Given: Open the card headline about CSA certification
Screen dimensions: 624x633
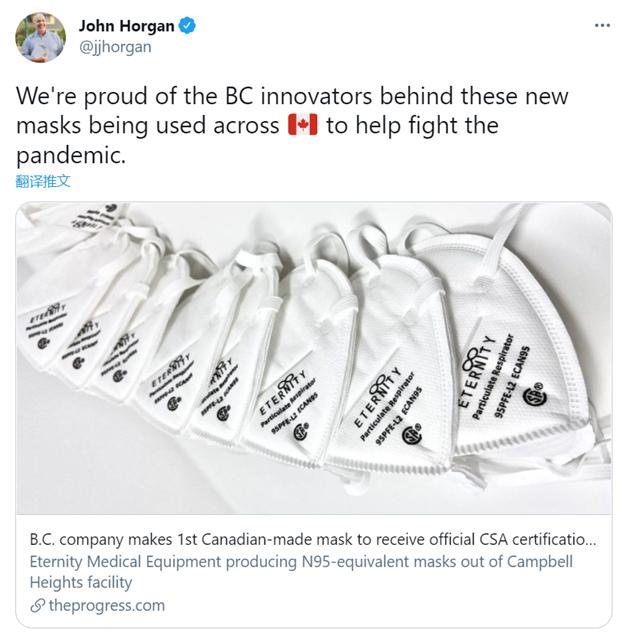Looking at the screenshot, I should pos(313,539).
